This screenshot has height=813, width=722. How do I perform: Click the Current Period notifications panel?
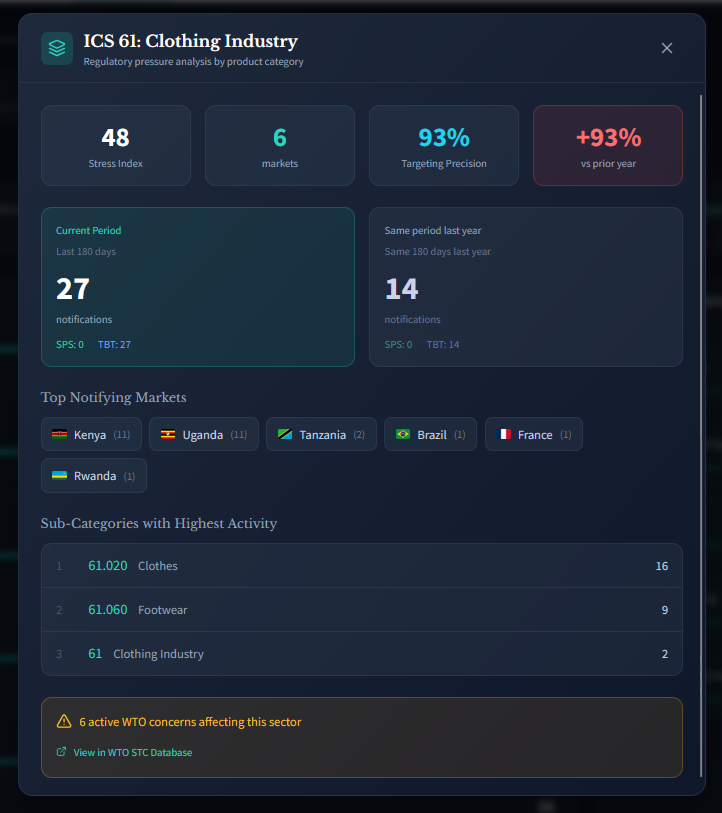point(198,287)
